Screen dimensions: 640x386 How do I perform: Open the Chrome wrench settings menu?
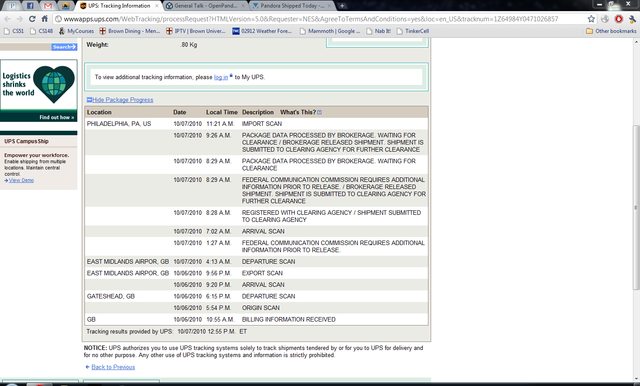632,19
